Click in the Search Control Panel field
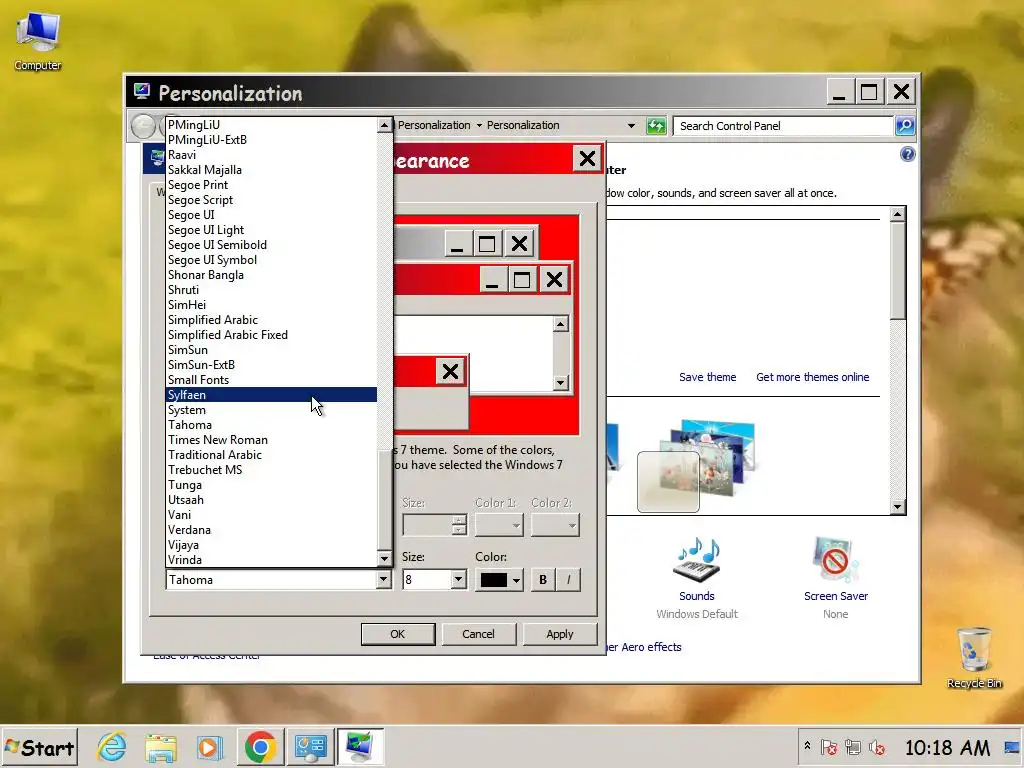The width and height of the screenshot is (1024, 768). point(783,125)
